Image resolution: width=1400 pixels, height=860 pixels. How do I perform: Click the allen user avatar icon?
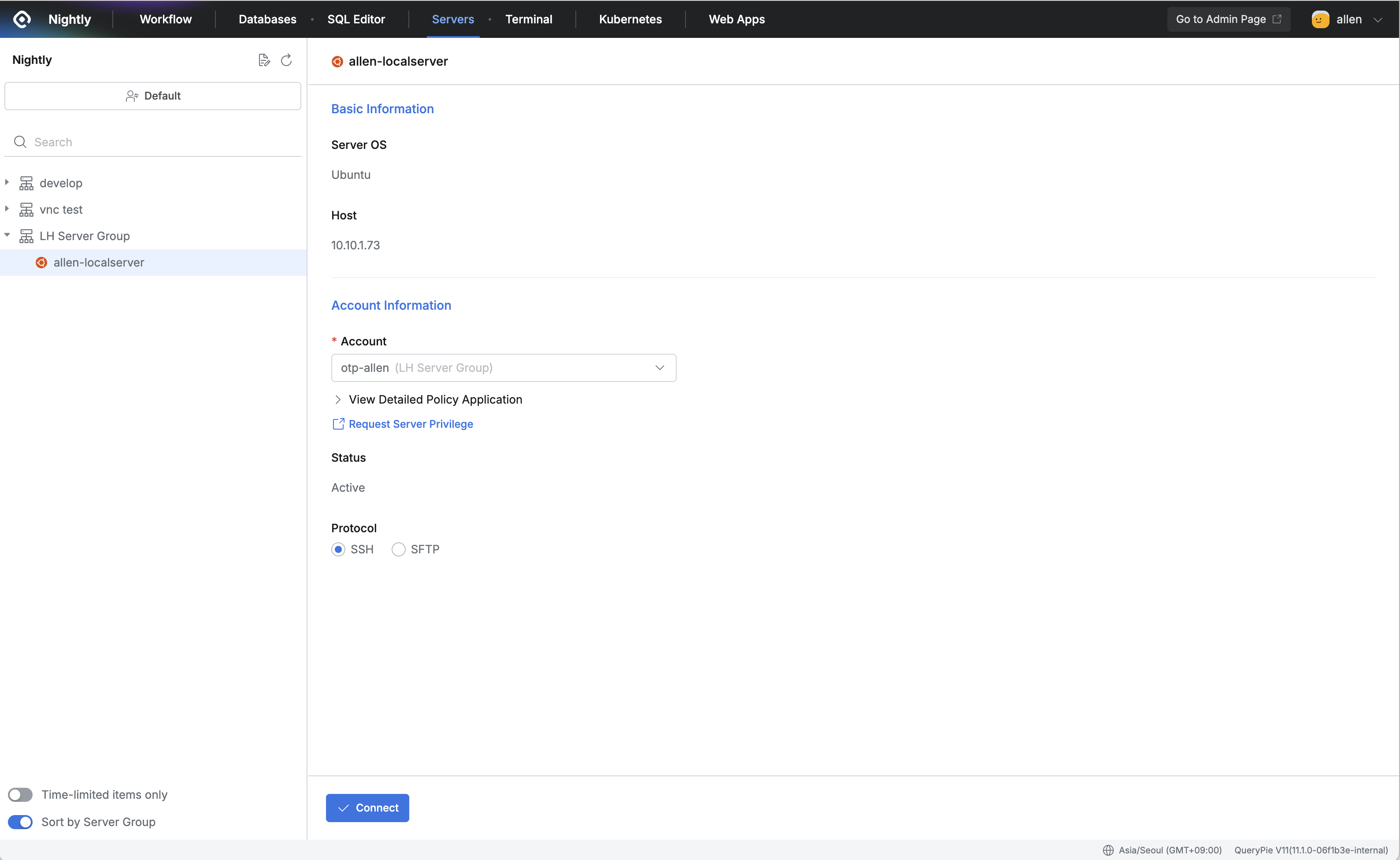(1320, 19)
